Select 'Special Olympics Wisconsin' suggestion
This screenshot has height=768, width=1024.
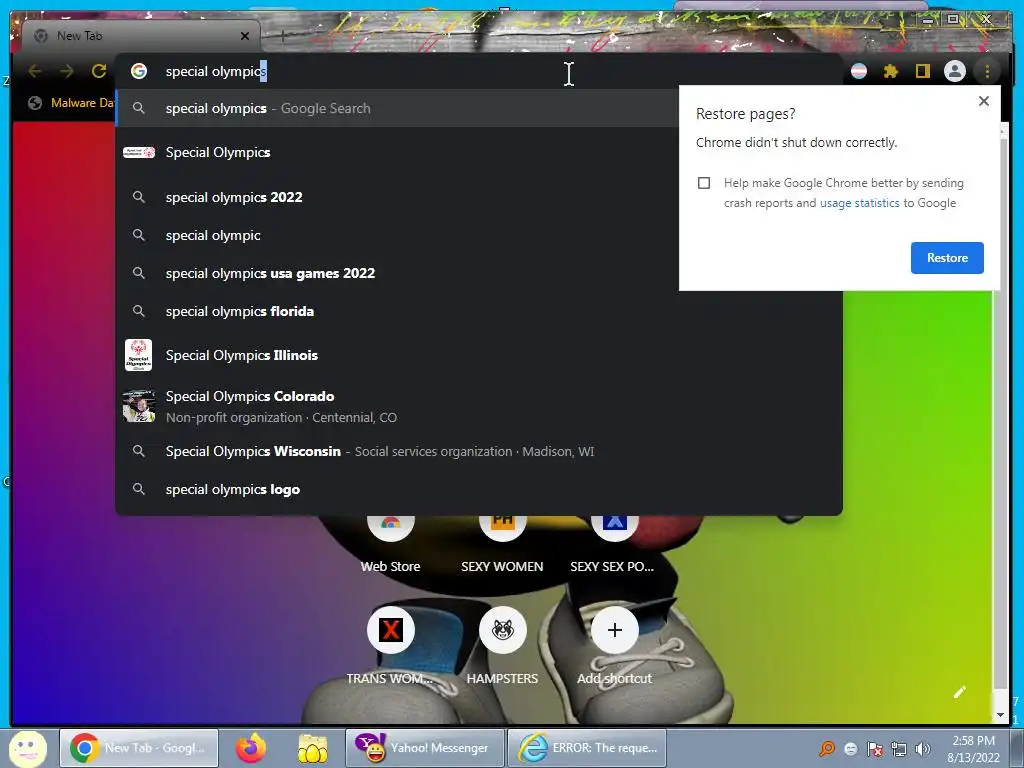[479, 451]
